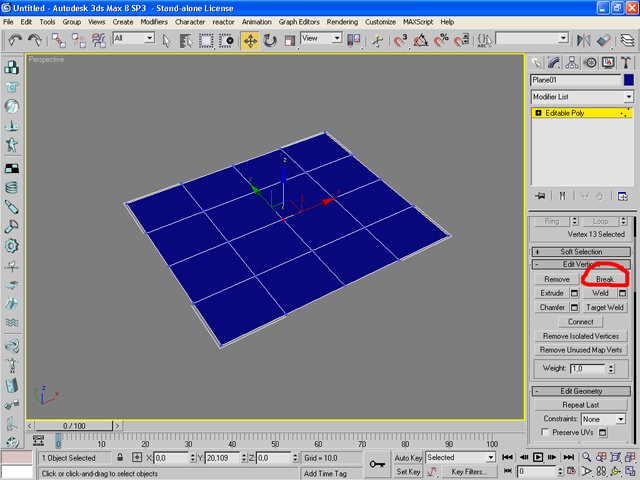Toggle Show End Result icon

point(562,196)
